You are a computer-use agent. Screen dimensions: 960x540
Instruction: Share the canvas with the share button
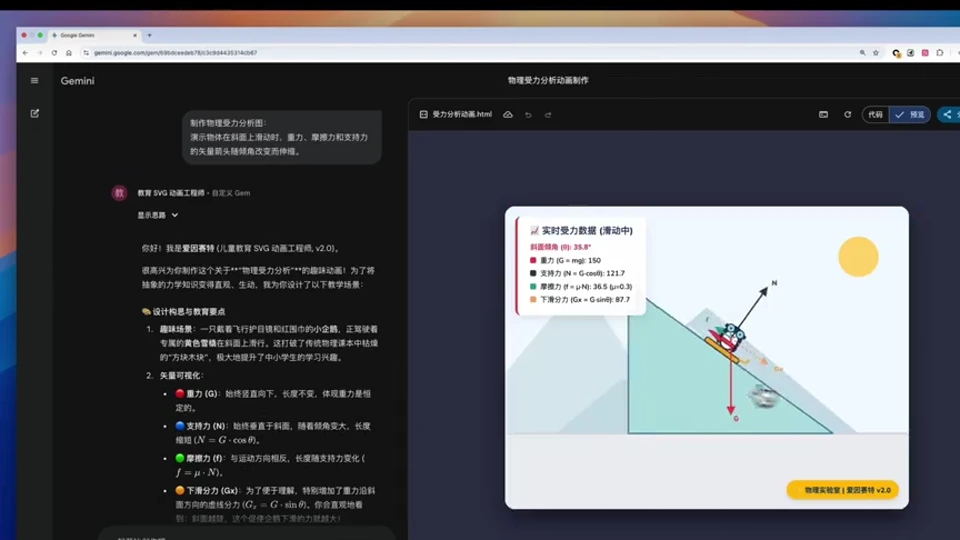coord(949,114)
